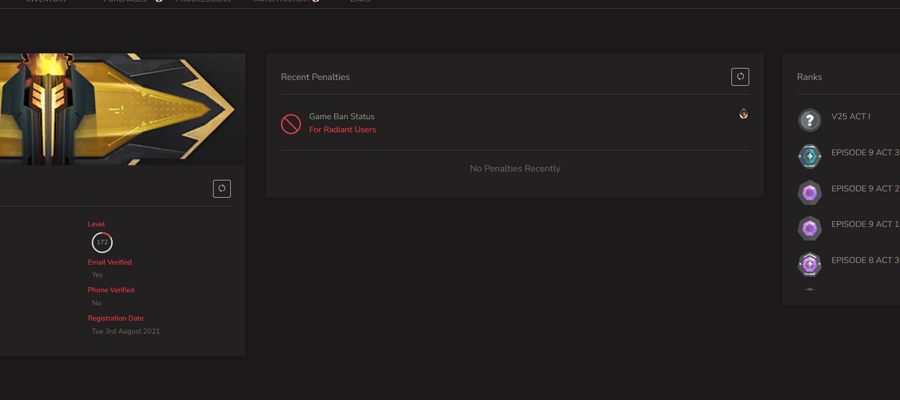This screenshot has height=400, width=900.
Task: Click the V25 ACT I question mark badge
Action: pyautogui.click(x=809, y=121)
